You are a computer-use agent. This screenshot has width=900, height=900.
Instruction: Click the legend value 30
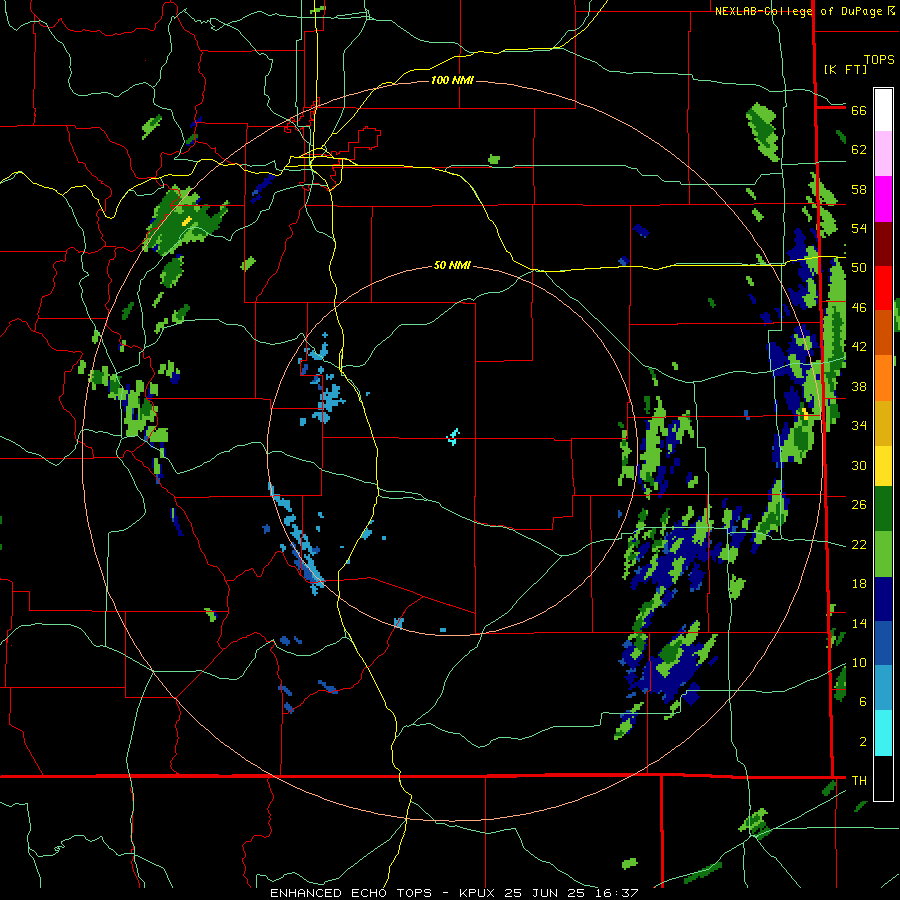[x=859, y=465]
